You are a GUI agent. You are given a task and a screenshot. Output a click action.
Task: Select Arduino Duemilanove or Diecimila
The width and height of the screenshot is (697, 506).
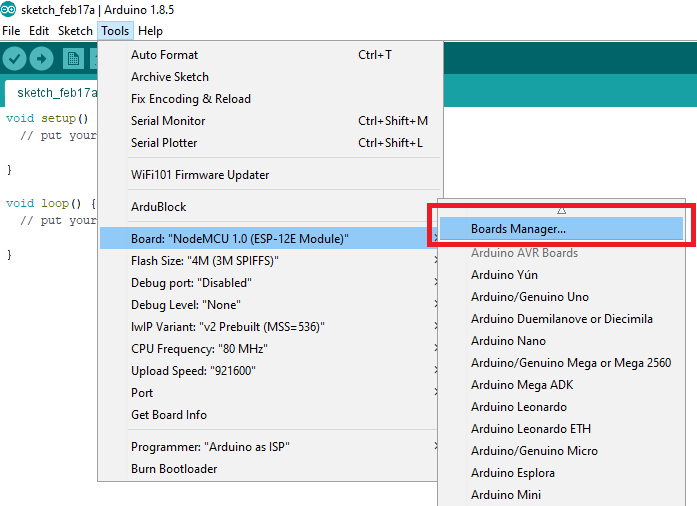[x=561, y=319]
